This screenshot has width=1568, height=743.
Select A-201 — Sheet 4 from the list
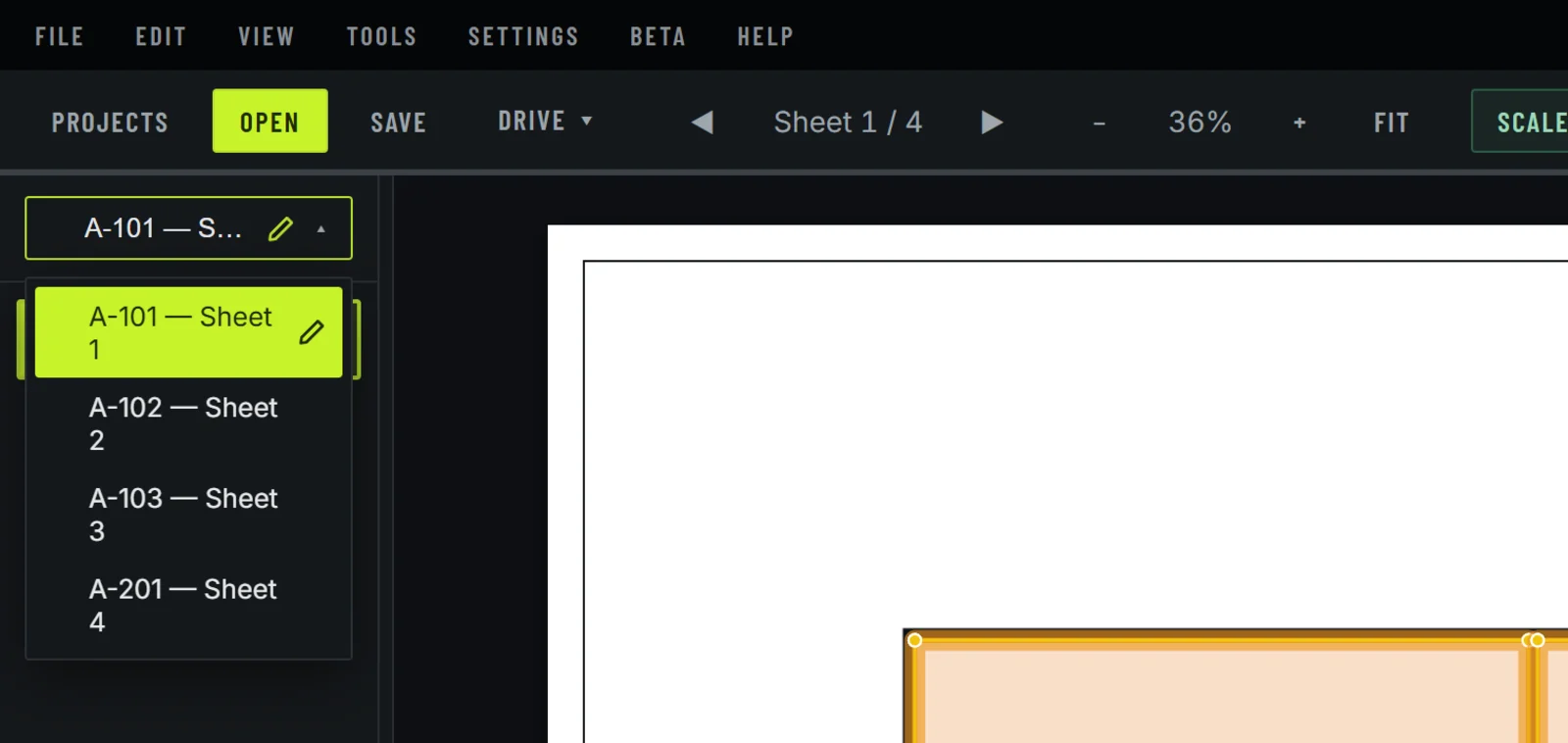coord(188,605)
